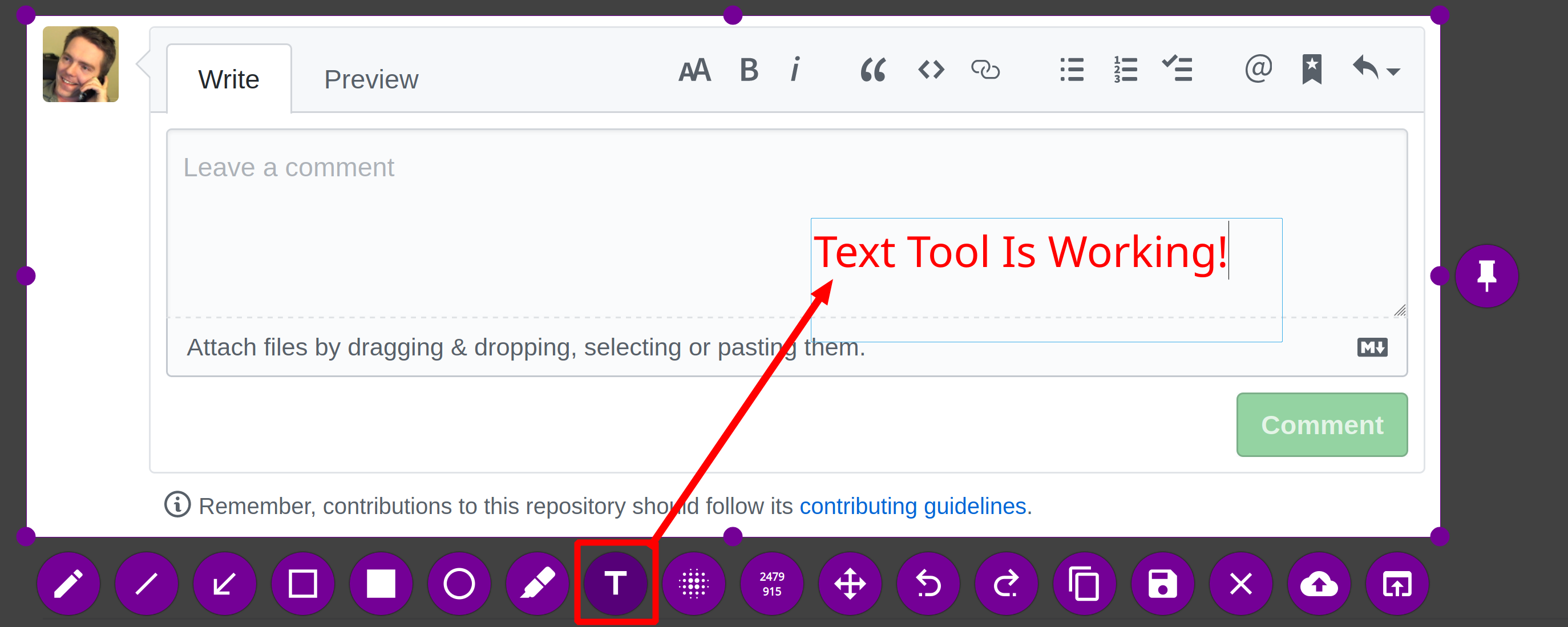Select the outlined rectangle tool

302,584
